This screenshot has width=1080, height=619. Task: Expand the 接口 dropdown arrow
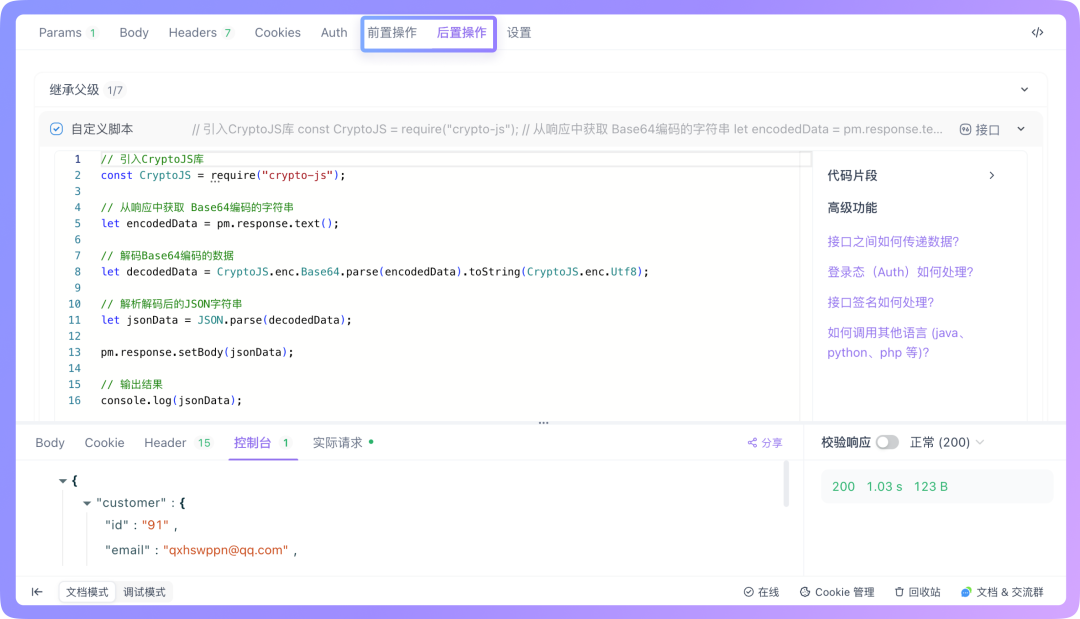1021,129
